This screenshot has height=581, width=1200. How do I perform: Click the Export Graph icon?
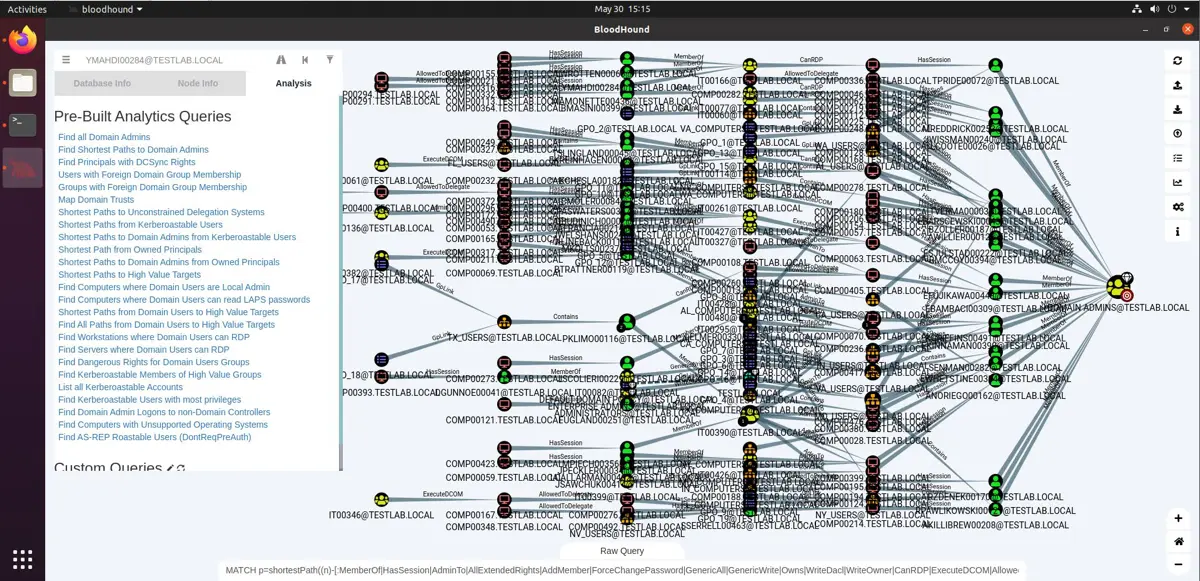[x=1178, y=86]
